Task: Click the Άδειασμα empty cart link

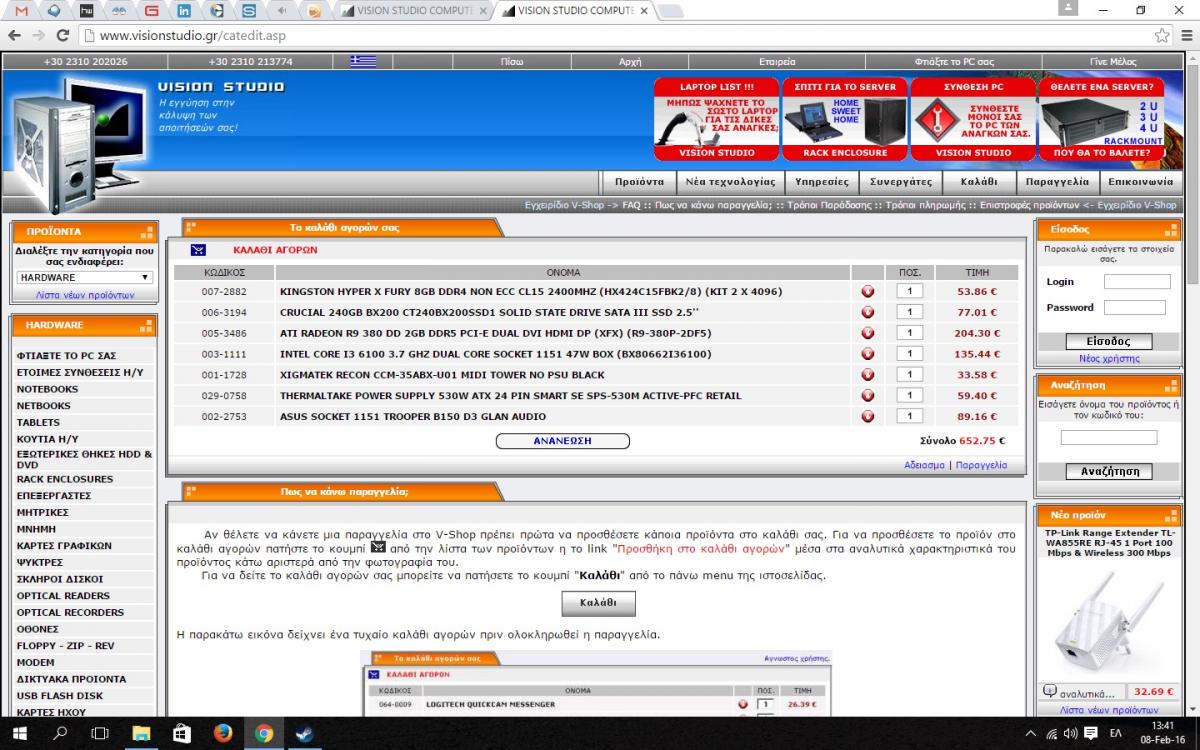Action: pos(924,465)
